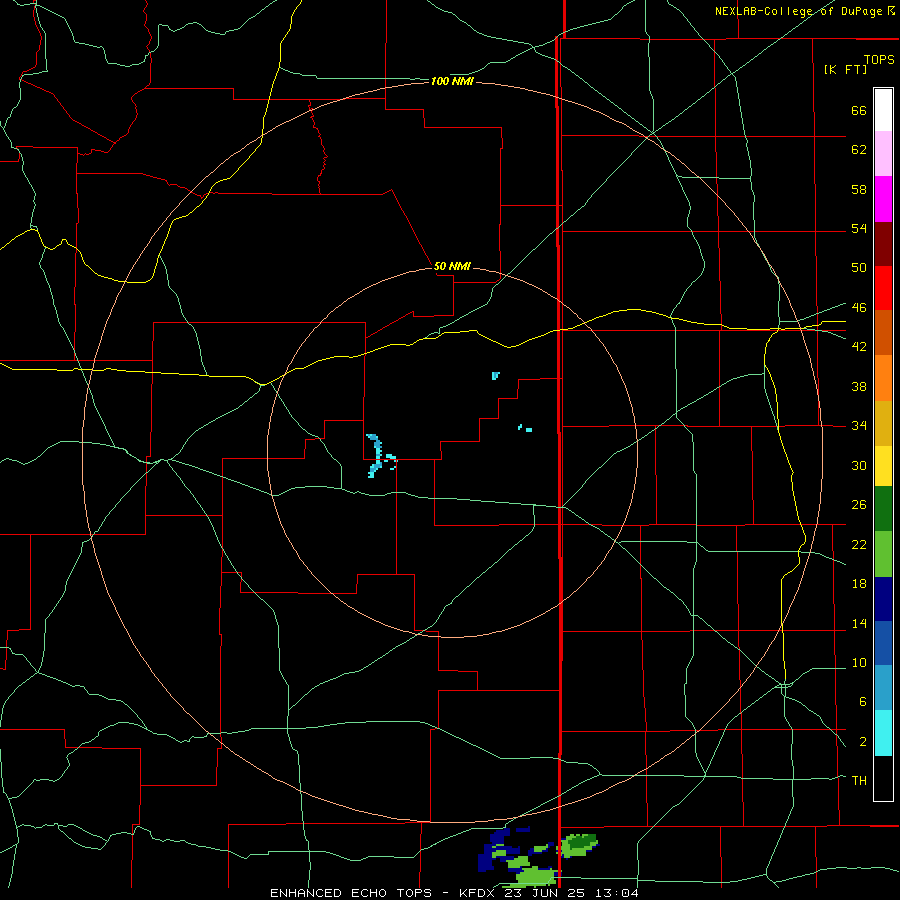Click the '50 NMI' range ring label
Screen dimensions: 900x900
click(x=452, y=266)
